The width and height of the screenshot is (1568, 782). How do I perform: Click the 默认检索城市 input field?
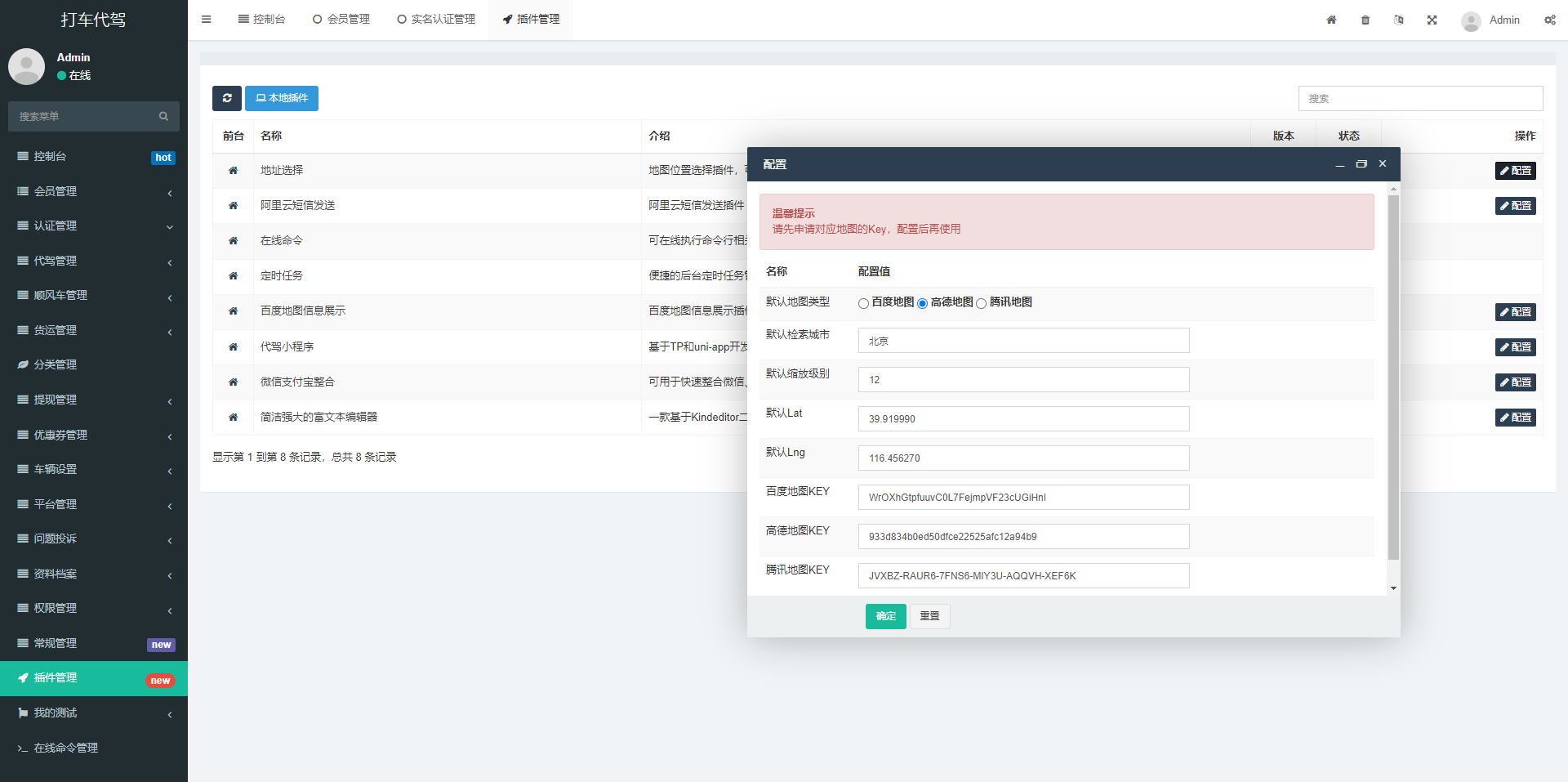[1023, 341]
